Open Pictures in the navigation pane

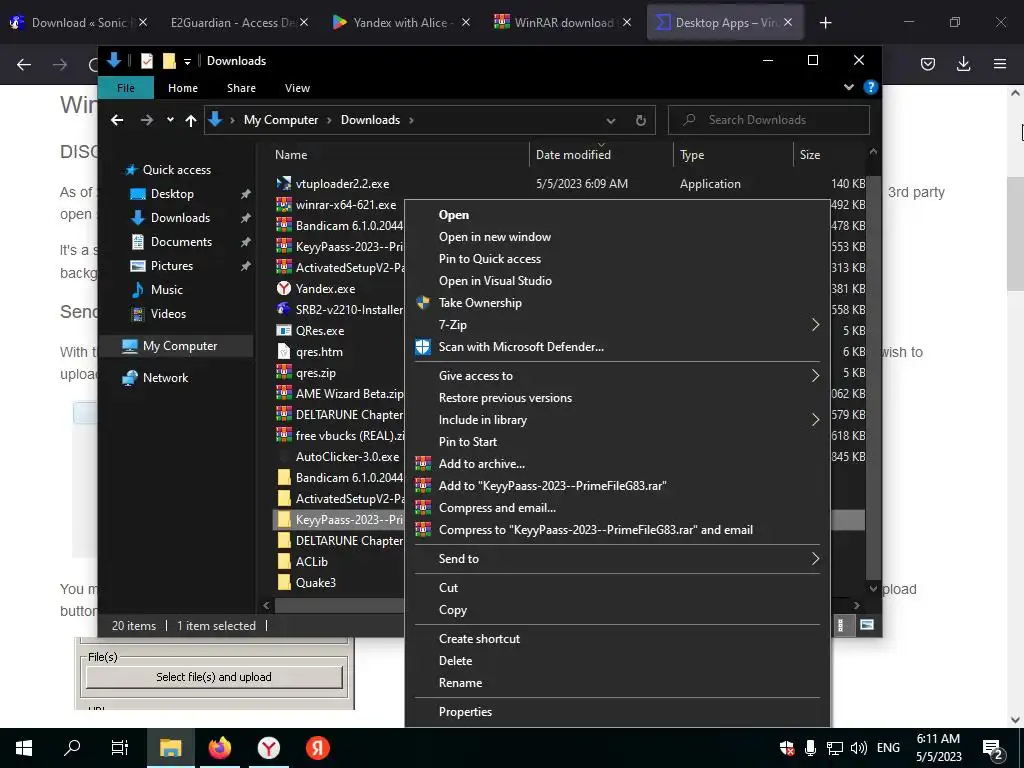coord(172,266)
